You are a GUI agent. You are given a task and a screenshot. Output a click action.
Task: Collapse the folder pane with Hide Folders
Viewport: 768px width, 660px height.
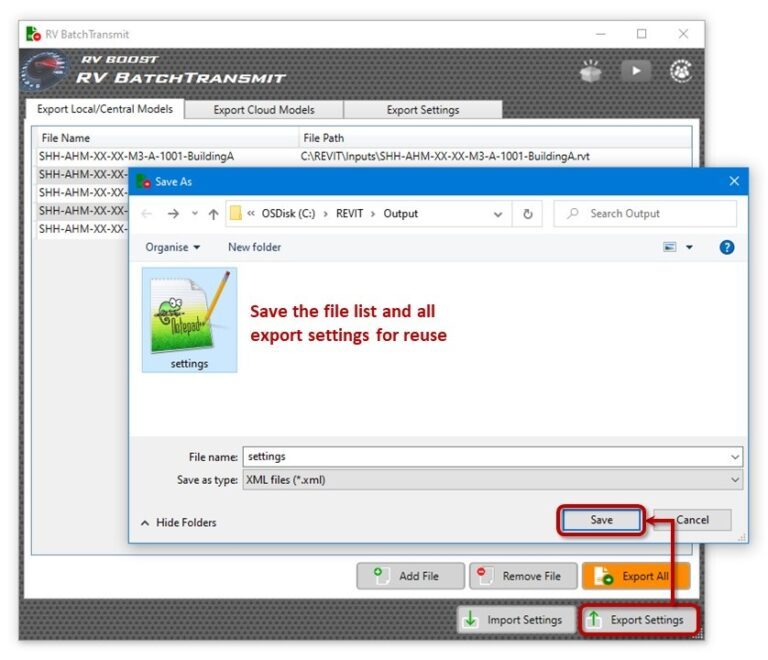(x=178, y=522)
